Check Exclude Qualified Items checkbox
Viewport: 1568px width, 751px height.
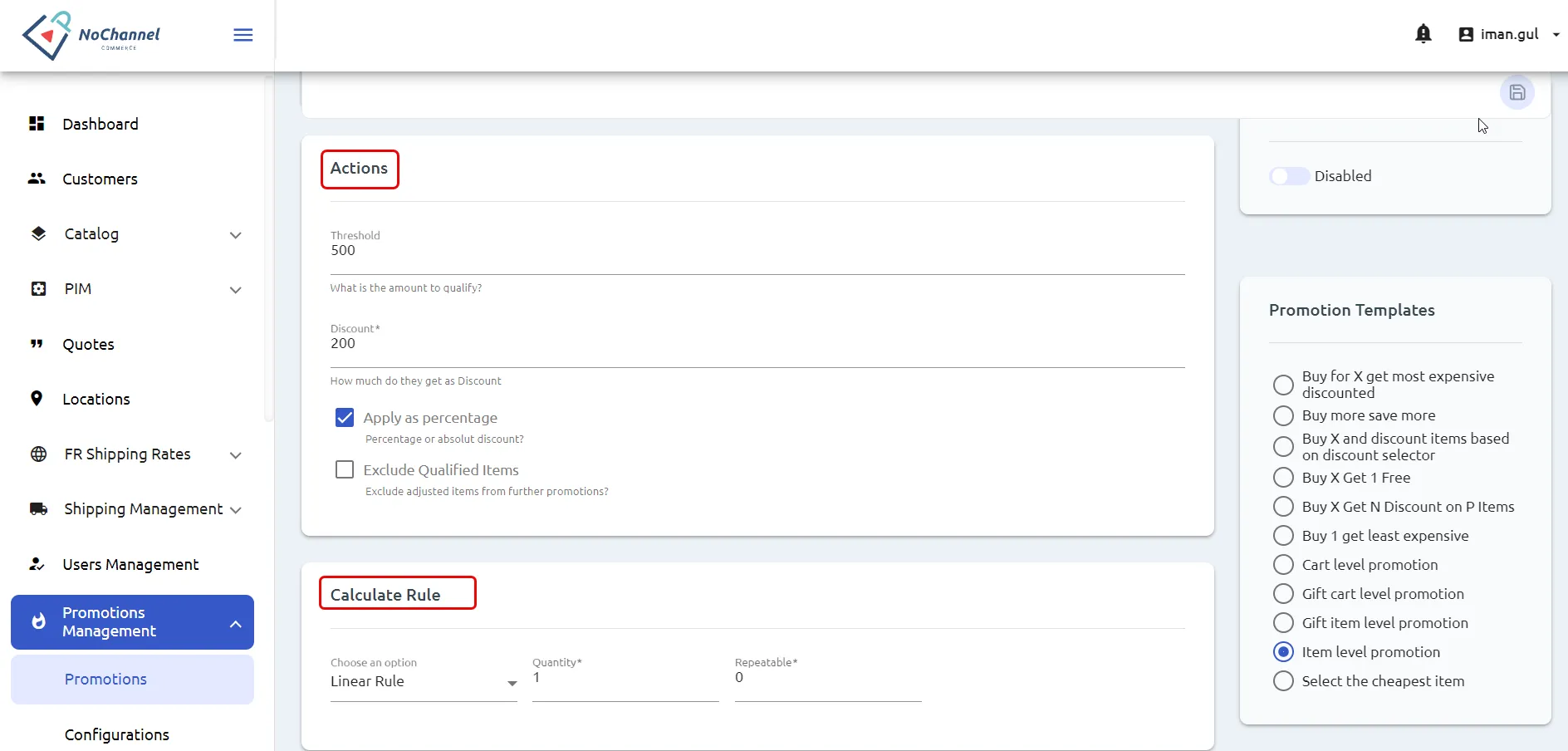click(345, 469)
